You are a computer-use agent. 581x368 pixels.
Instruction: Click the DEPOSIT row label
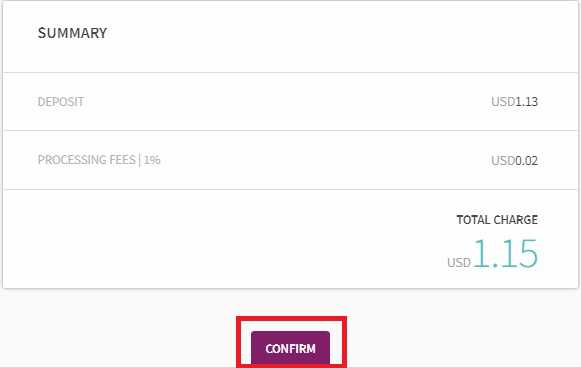[x=61, y=102]
